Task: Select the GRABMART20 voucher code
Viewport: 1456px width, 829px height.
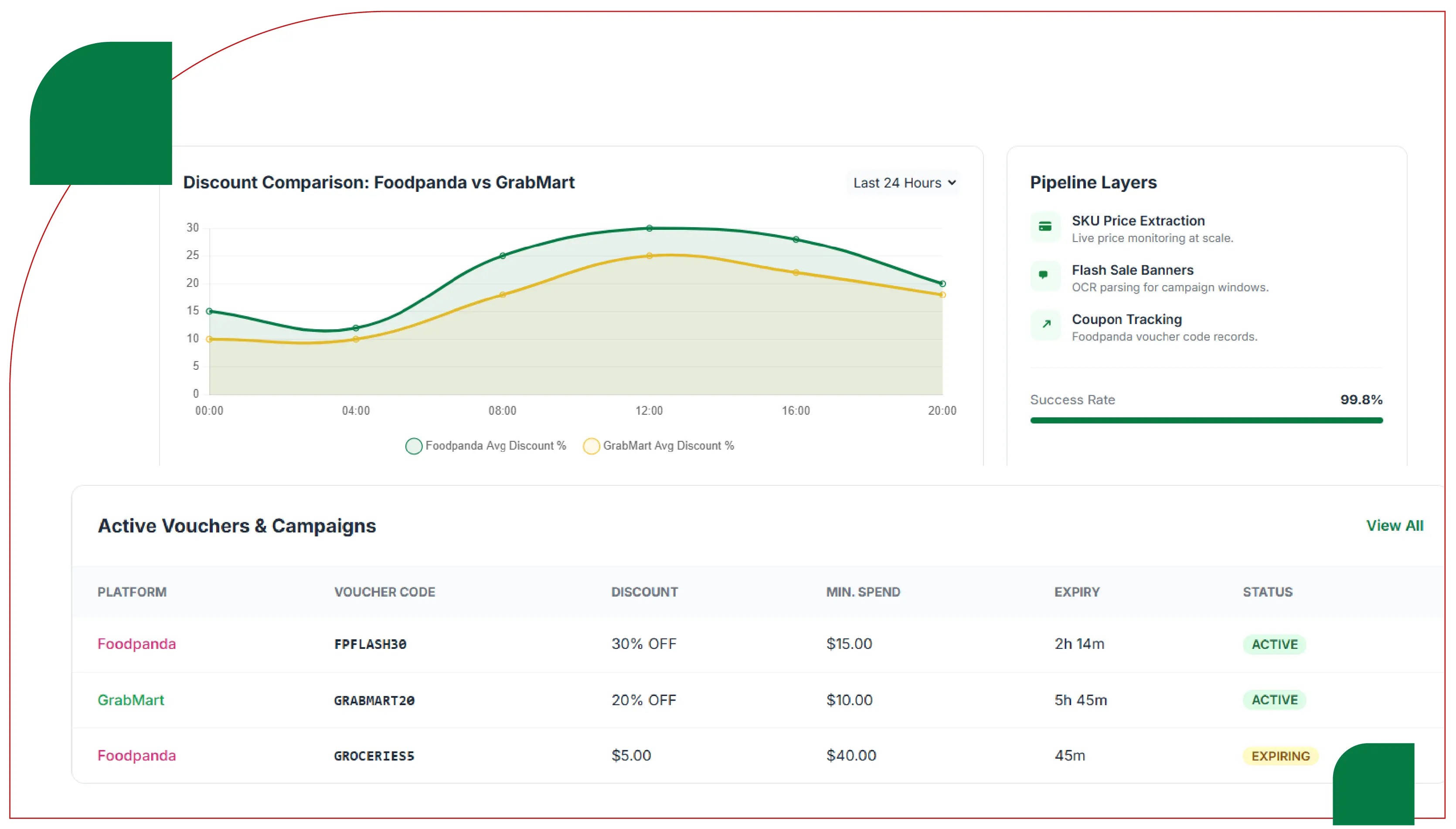Action: pos(374,700)
